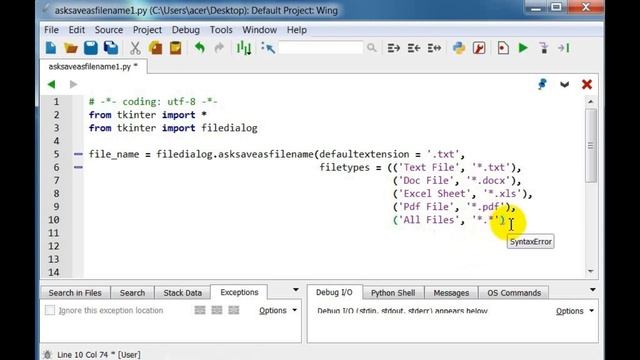The image size is (640, 360).
Task: Open the Debug menu
Action: pyautogui.click(x=186, y=30)
